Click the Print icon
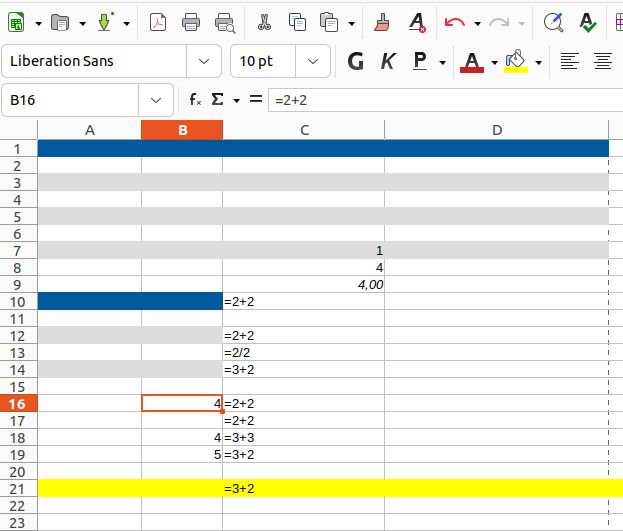 click(191, 22)
